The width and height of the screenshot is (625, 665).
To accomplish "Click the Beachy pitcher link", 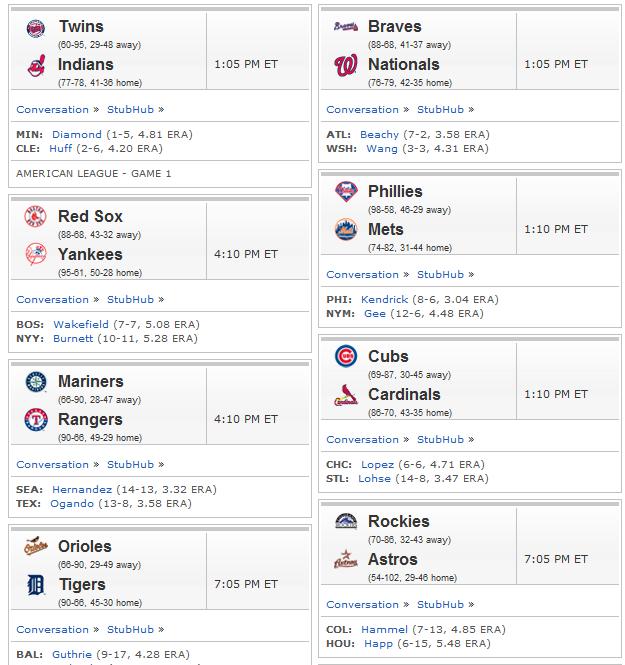I will point(379,134).
